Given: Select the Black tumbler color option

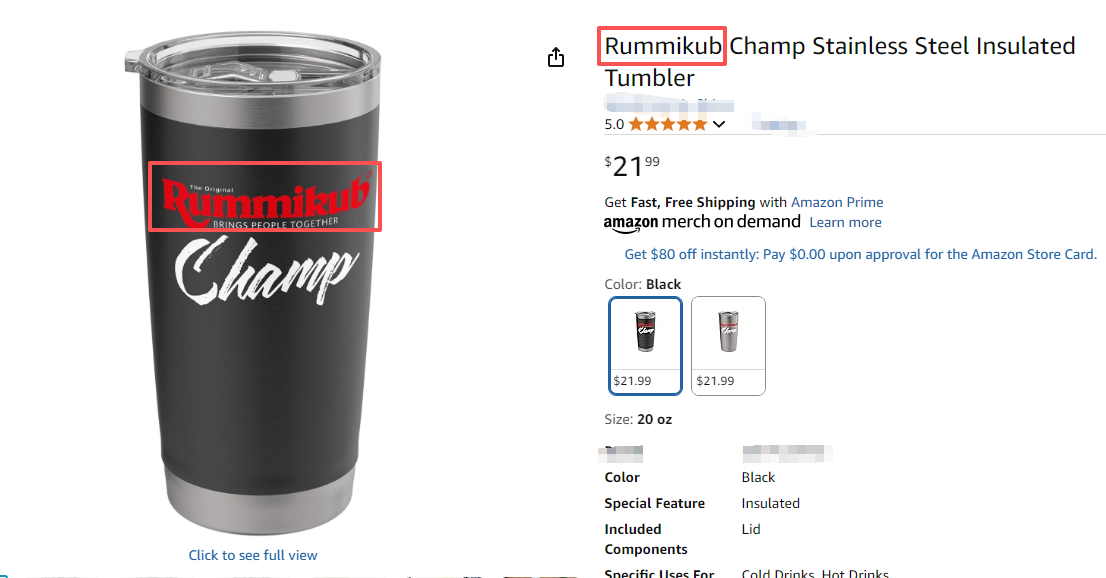Looking at the screenshot, I should tap(645, 345).
